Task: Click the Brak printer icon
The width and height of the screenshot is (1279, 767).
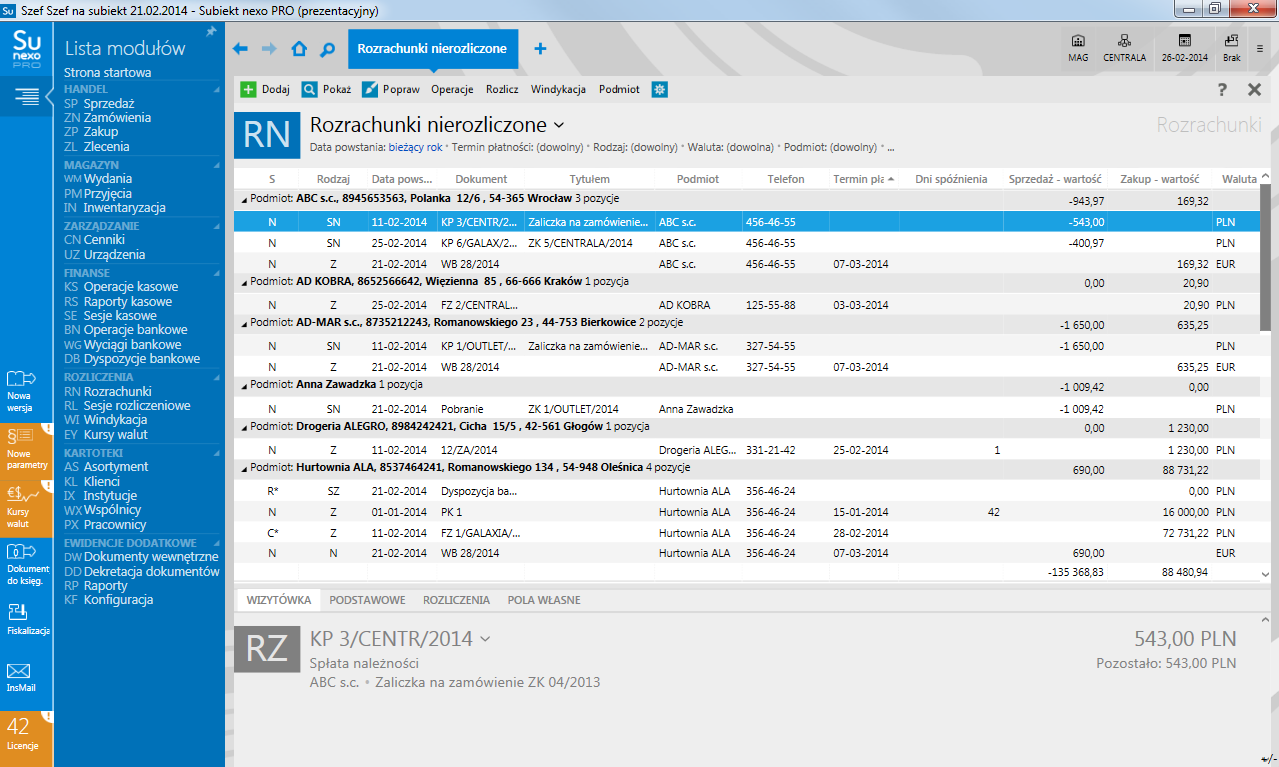Action: coord(1231,48)
